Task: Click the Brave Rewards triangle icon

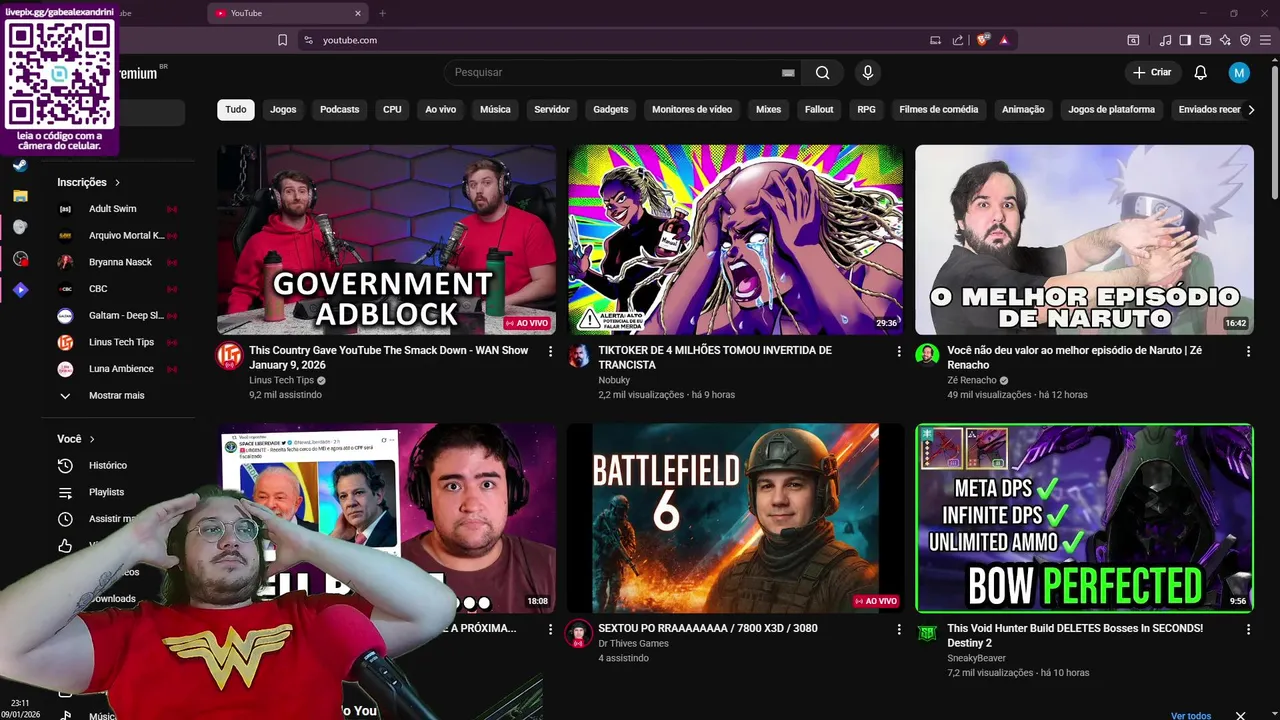Action: click(1003, 40)
